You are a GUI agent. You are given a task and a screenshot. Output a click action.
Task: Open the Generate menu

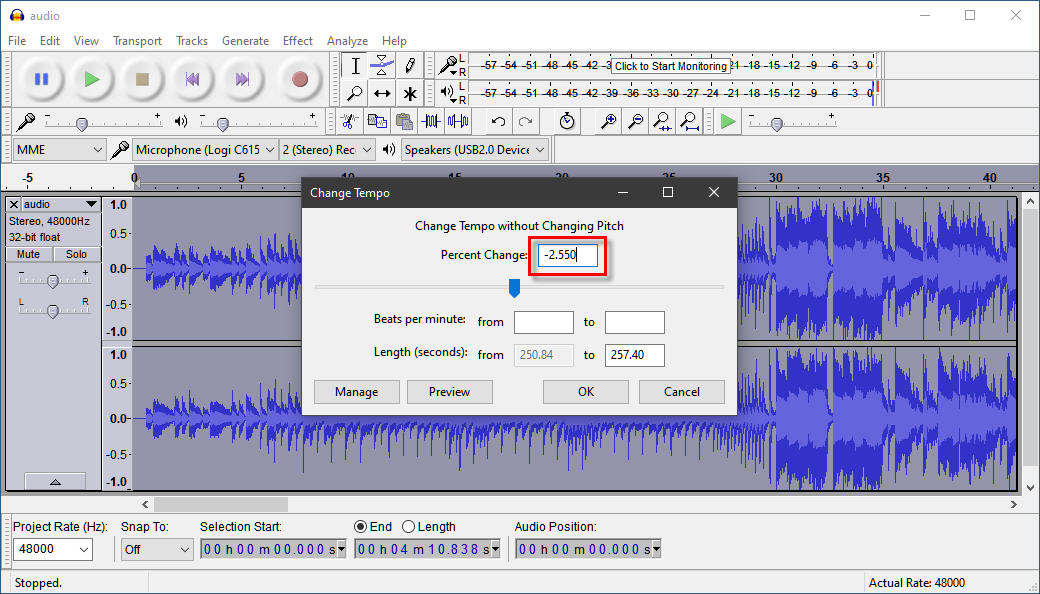coord(245,41)
